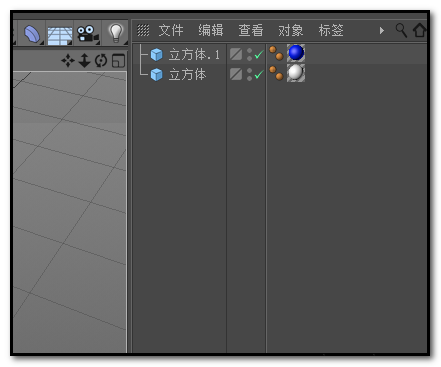441x367 pixels.
Task: Select the 立方体 object row
Action: coord(279,74)
